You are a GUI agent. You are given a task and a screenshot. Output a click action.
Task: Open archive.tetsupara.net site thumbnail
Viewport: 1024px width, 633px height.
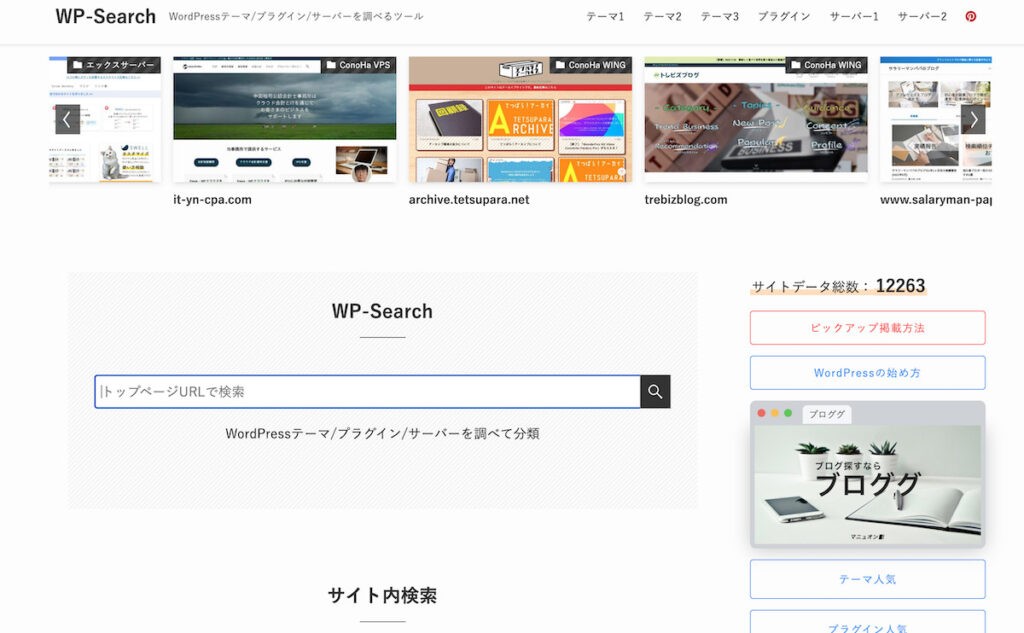(520, 119)
